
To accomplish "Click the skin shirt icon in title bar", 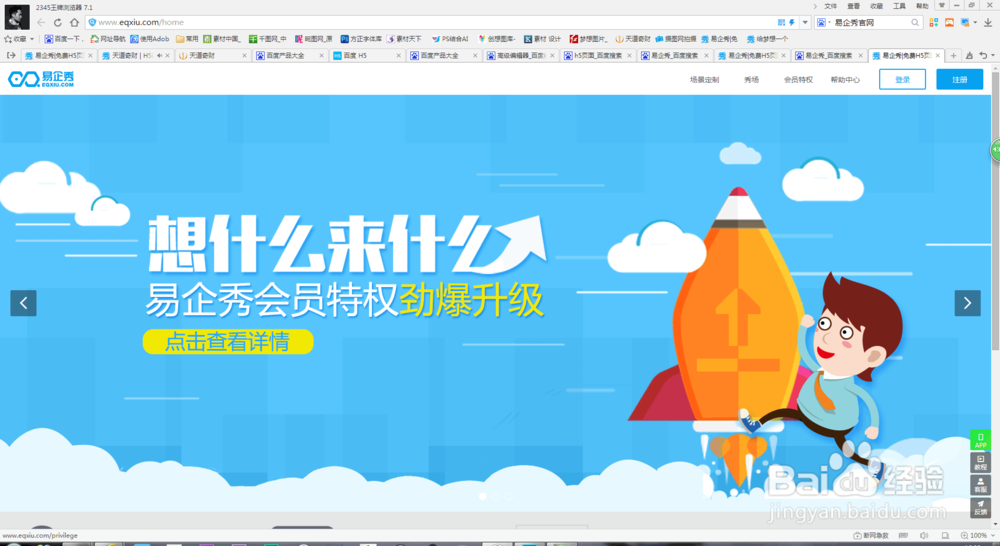I will coord(941,5).
